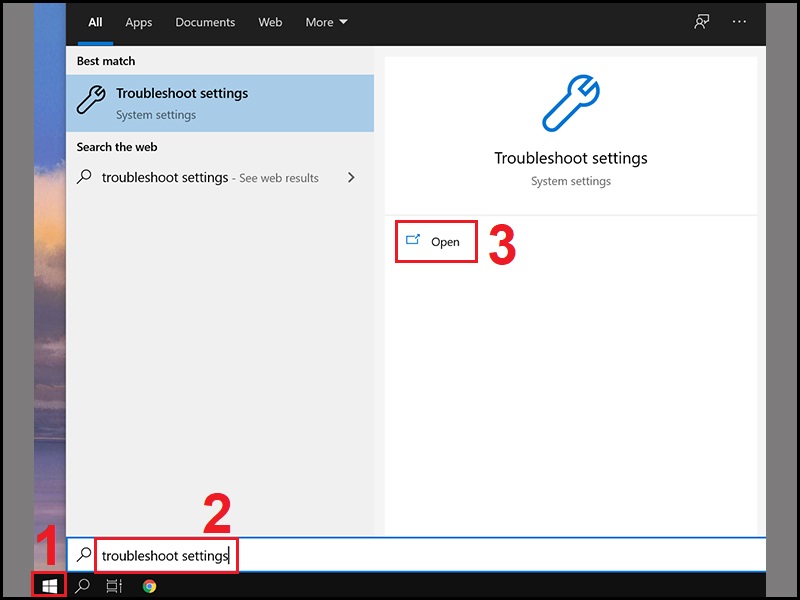Image resolution: width=800 pixels, height=600 pixels.
Task: Click the large blue wrench preview icon
Action: [571, 103]
